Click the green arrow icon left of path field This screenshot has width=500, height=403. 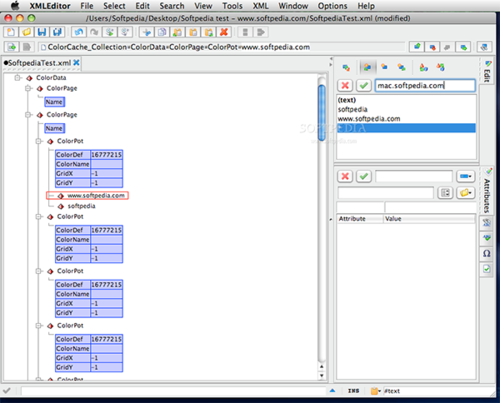[x=12, y=47]
